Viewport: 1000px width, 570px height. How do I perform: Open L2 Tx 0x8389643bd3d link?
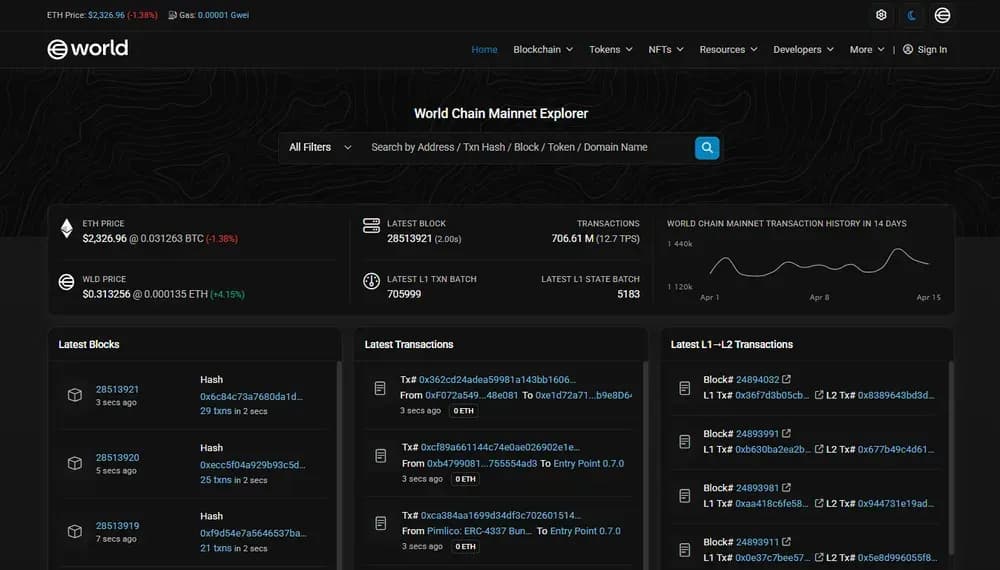coord(896,395)
